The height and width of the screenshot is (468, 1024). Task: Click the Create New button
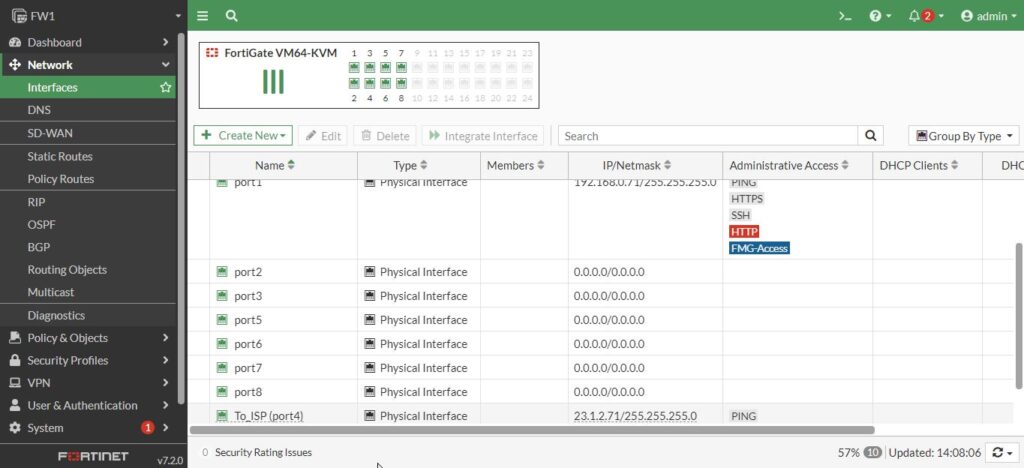[242, 136]
